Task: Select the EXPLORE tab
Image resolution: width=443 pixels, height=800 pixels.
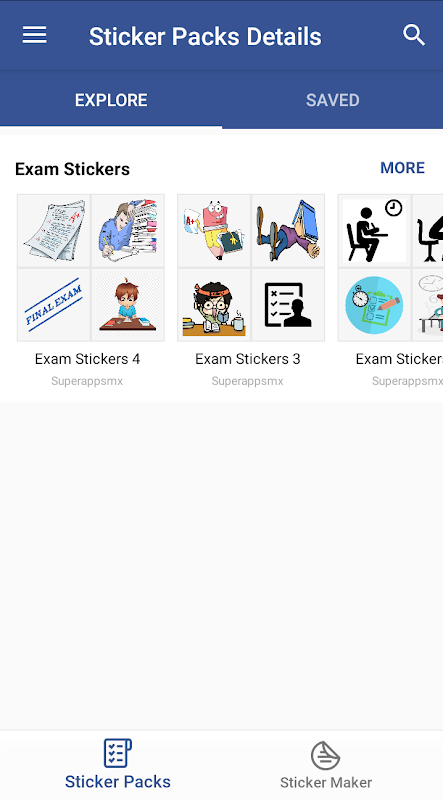Action: pos(111,100)
